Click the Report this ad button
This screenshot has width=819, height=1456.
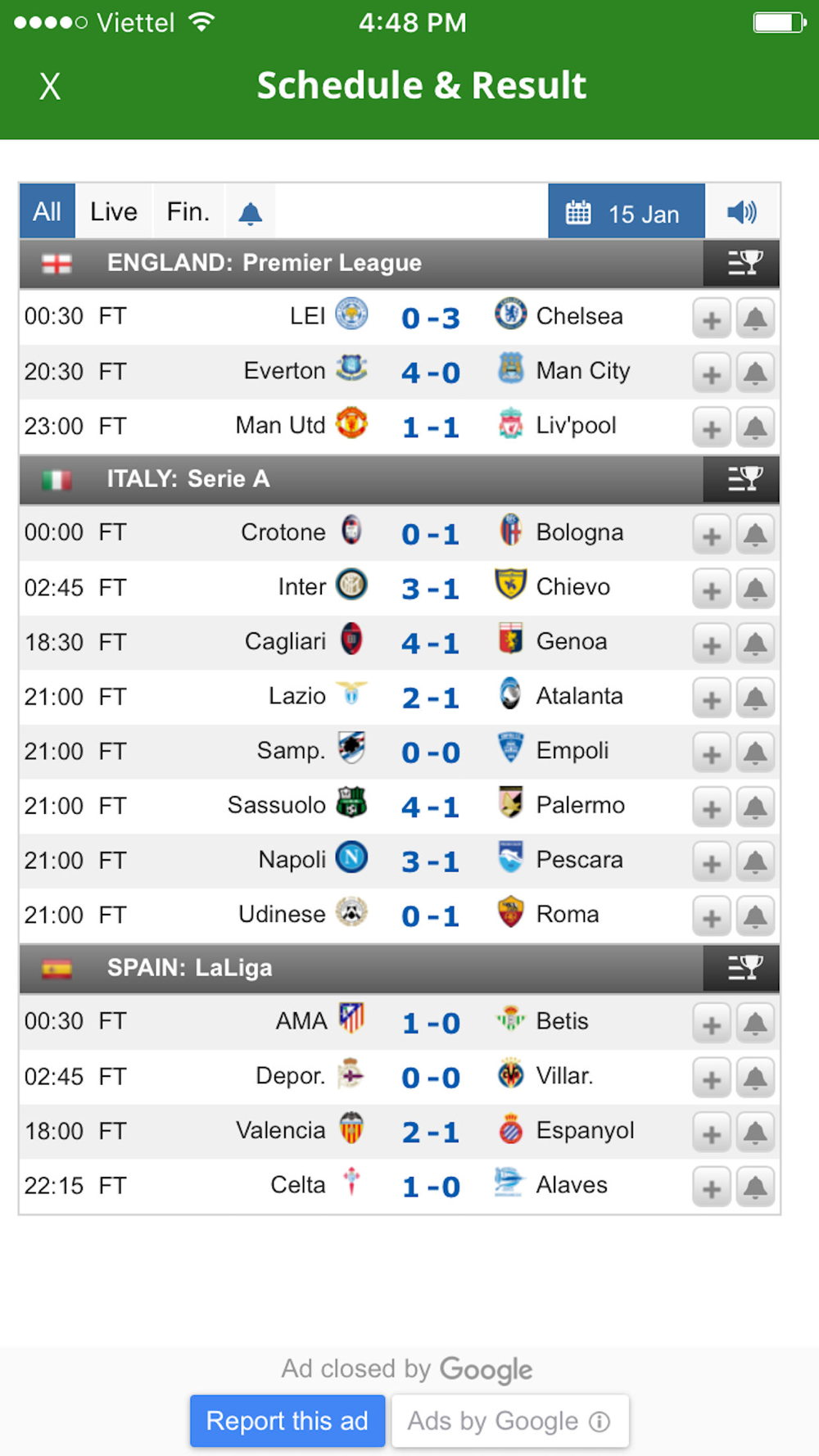tap(287, 1421)
